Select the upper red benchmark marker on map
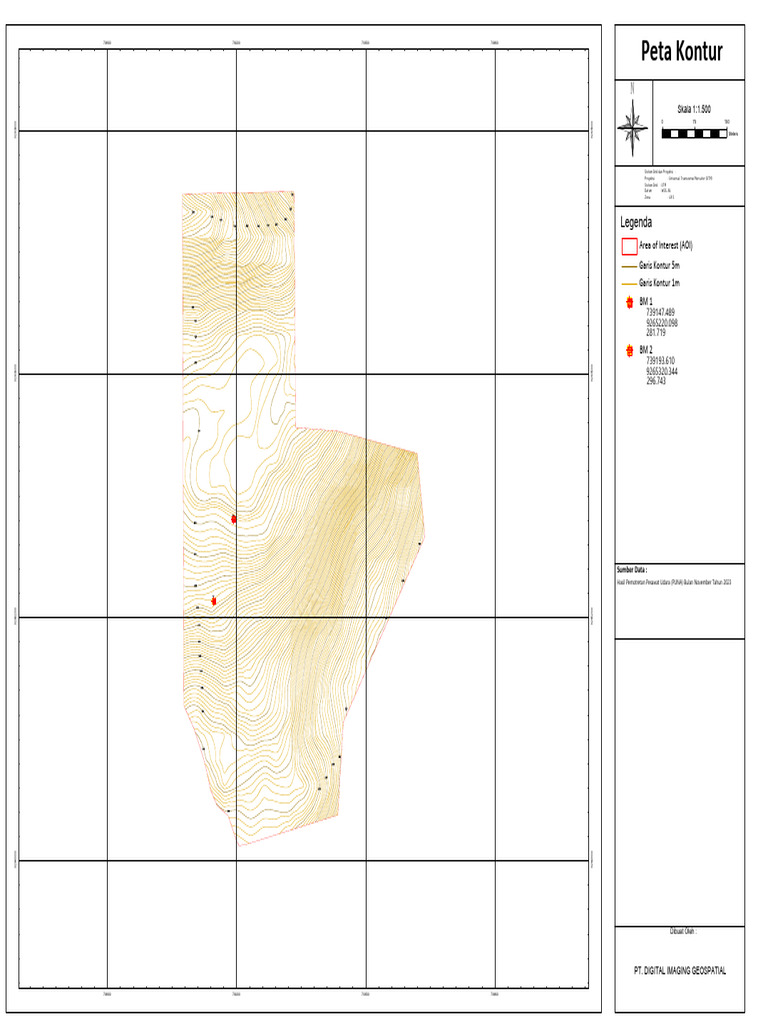This screenshot has height=1024, width=768. [x=233, y=519]
